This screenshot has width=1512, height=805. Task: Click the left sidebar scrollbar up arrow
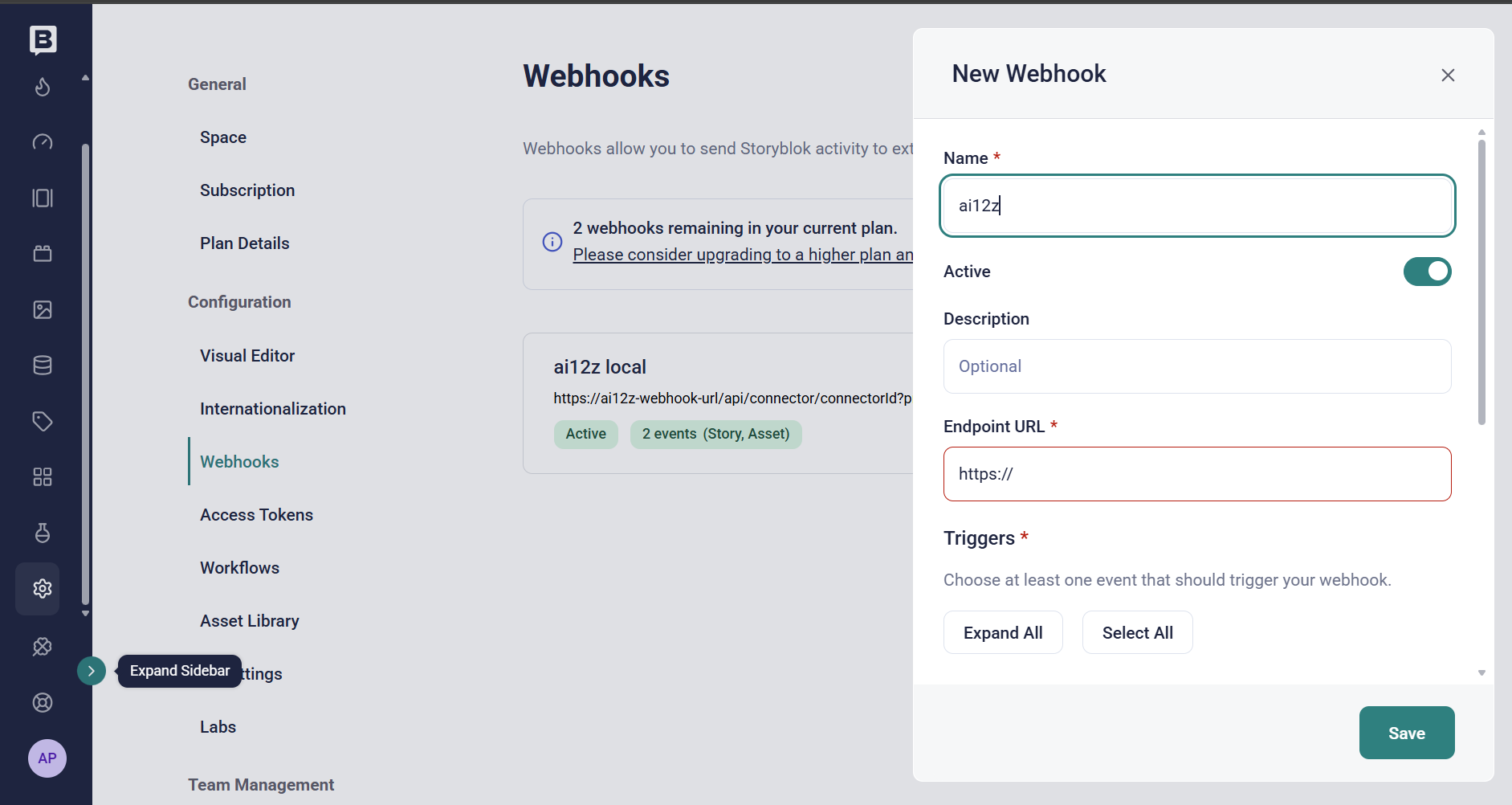point(85,78)
